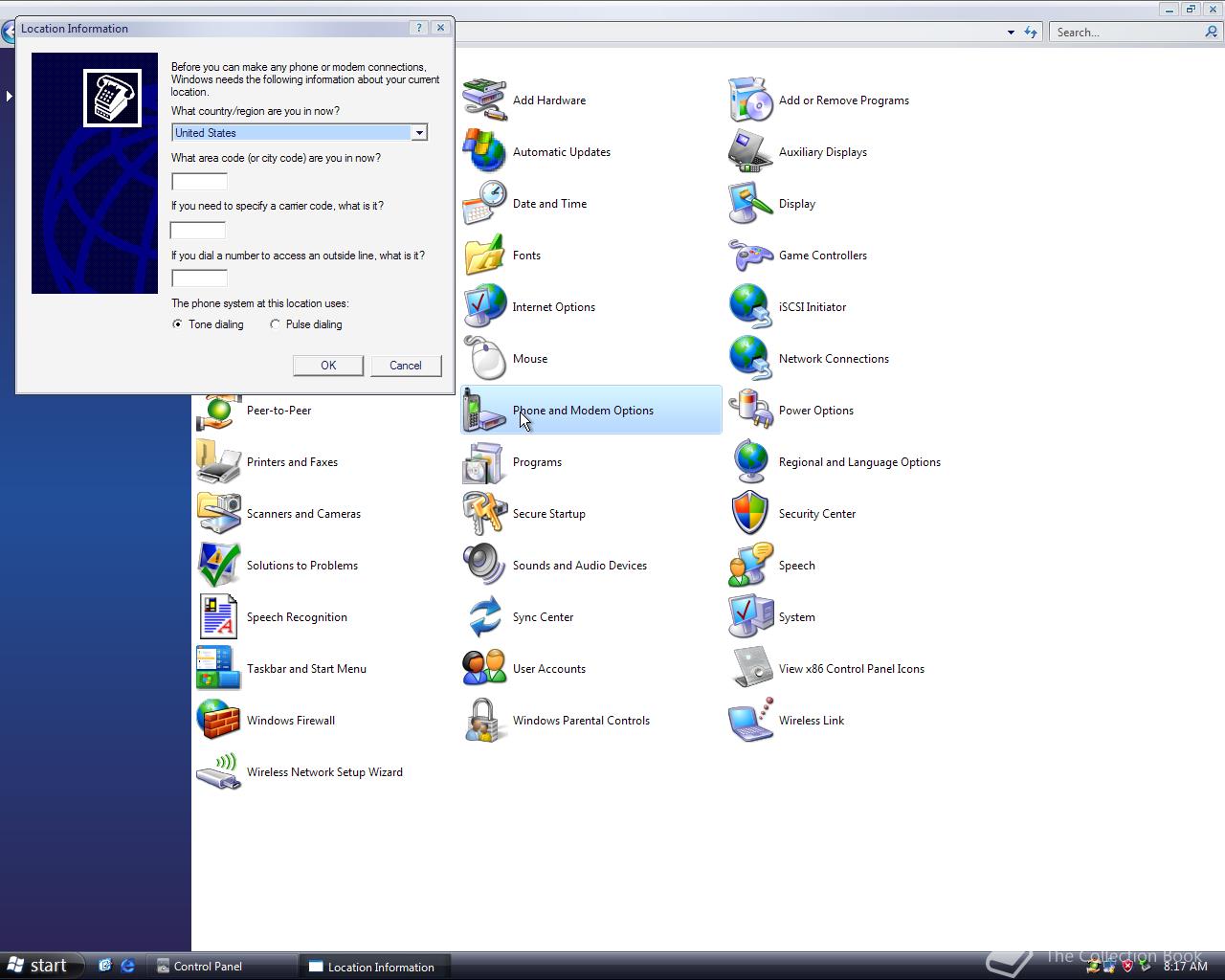Open the Add or Remove Programs icon

click(x=750, y=100)
